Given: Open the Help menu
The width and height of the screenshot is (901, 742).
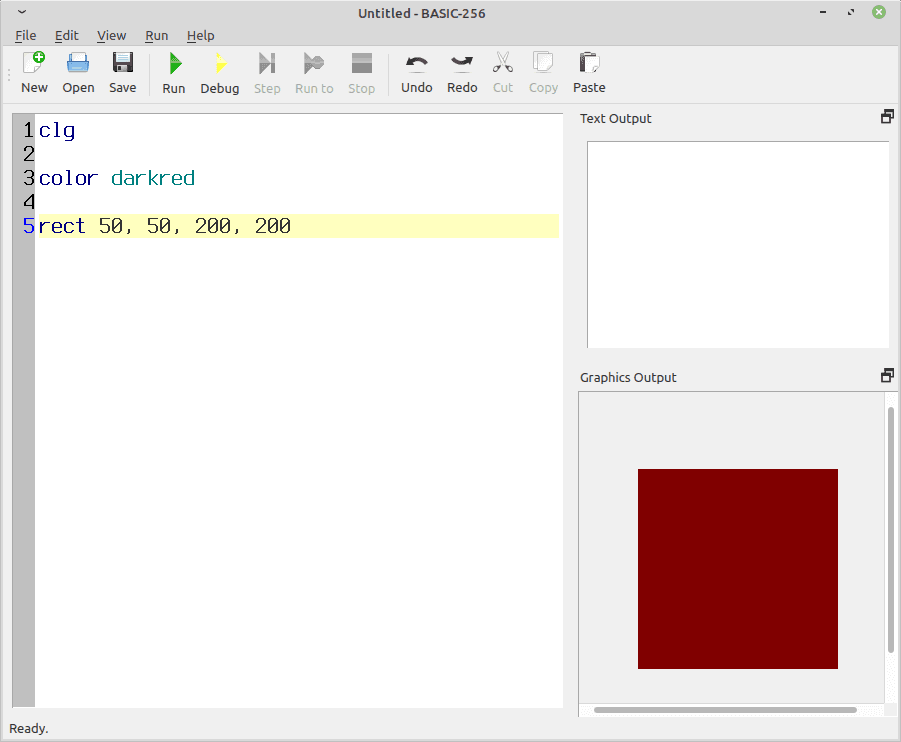Looking at the screenshot, I should (200, 35).
